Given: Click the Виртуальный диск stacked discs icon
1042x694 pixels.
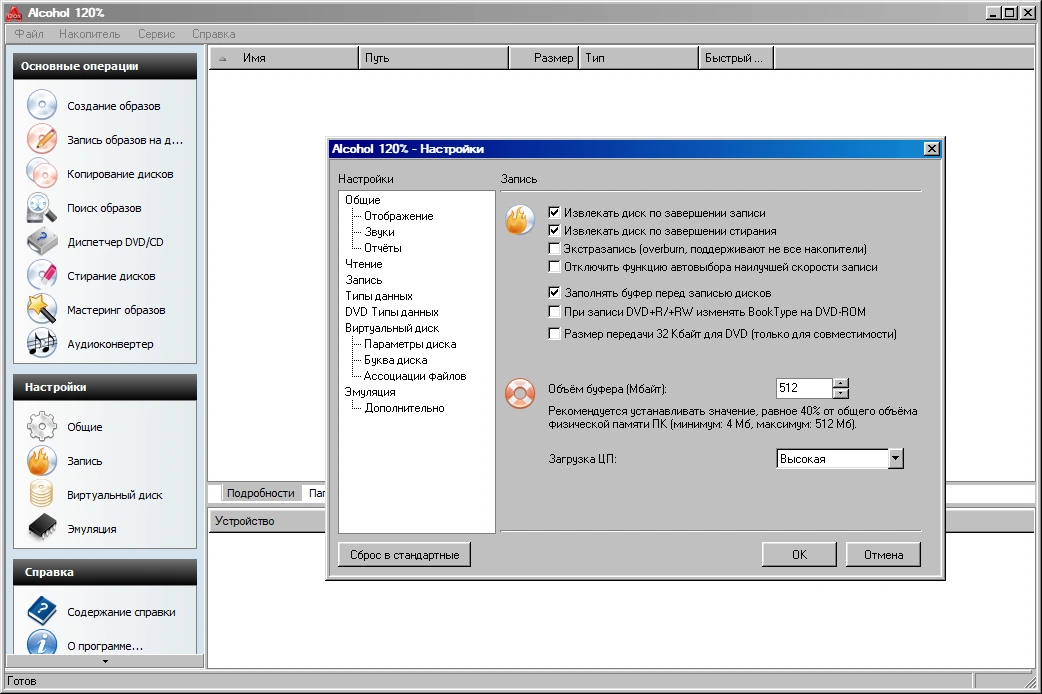Looking at the screenshot, I should 41,494.
